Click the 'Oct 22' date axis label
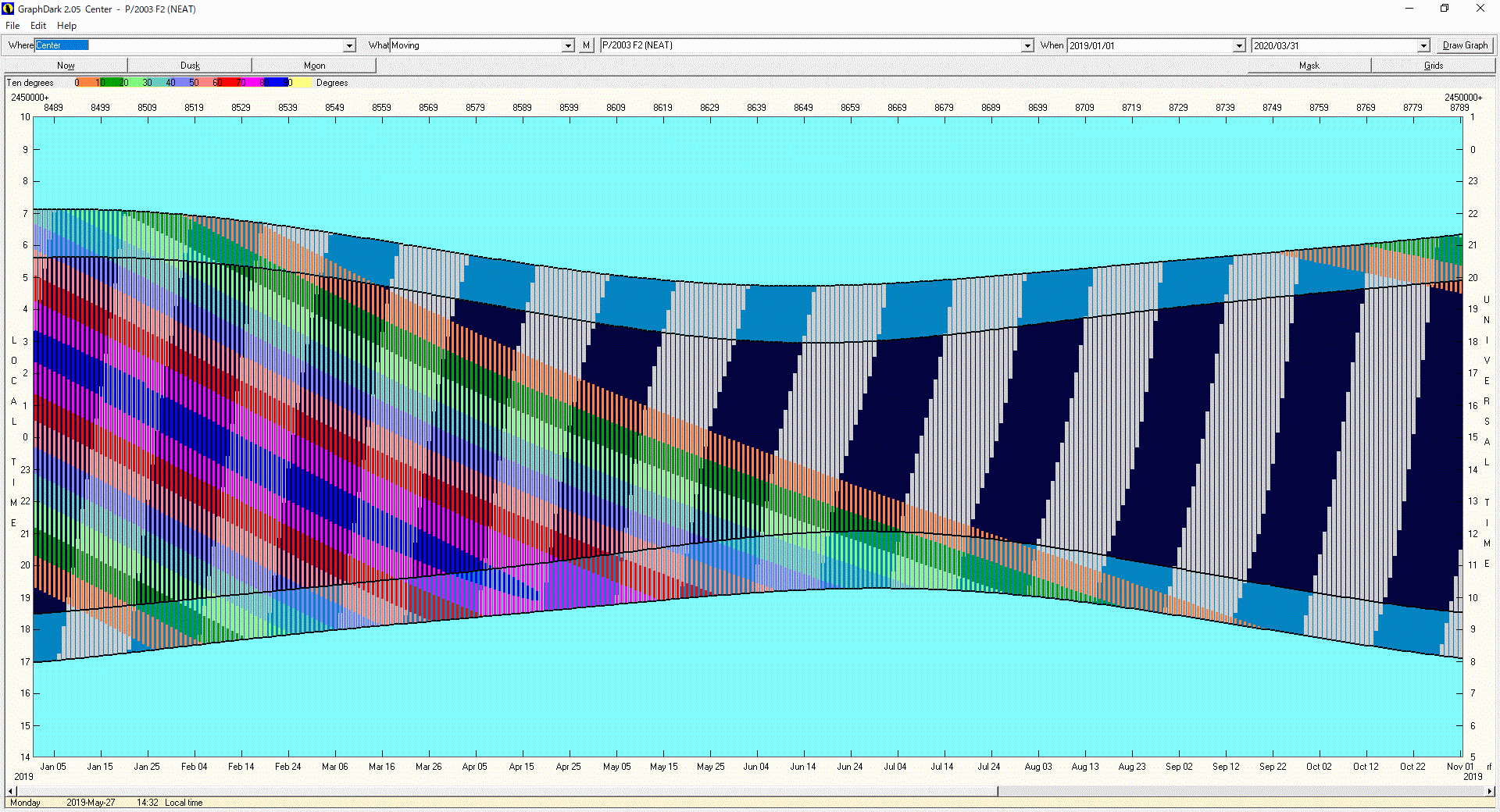Image resolution: width=1500 pixels, height=812 pixels. pos(1412,767)
